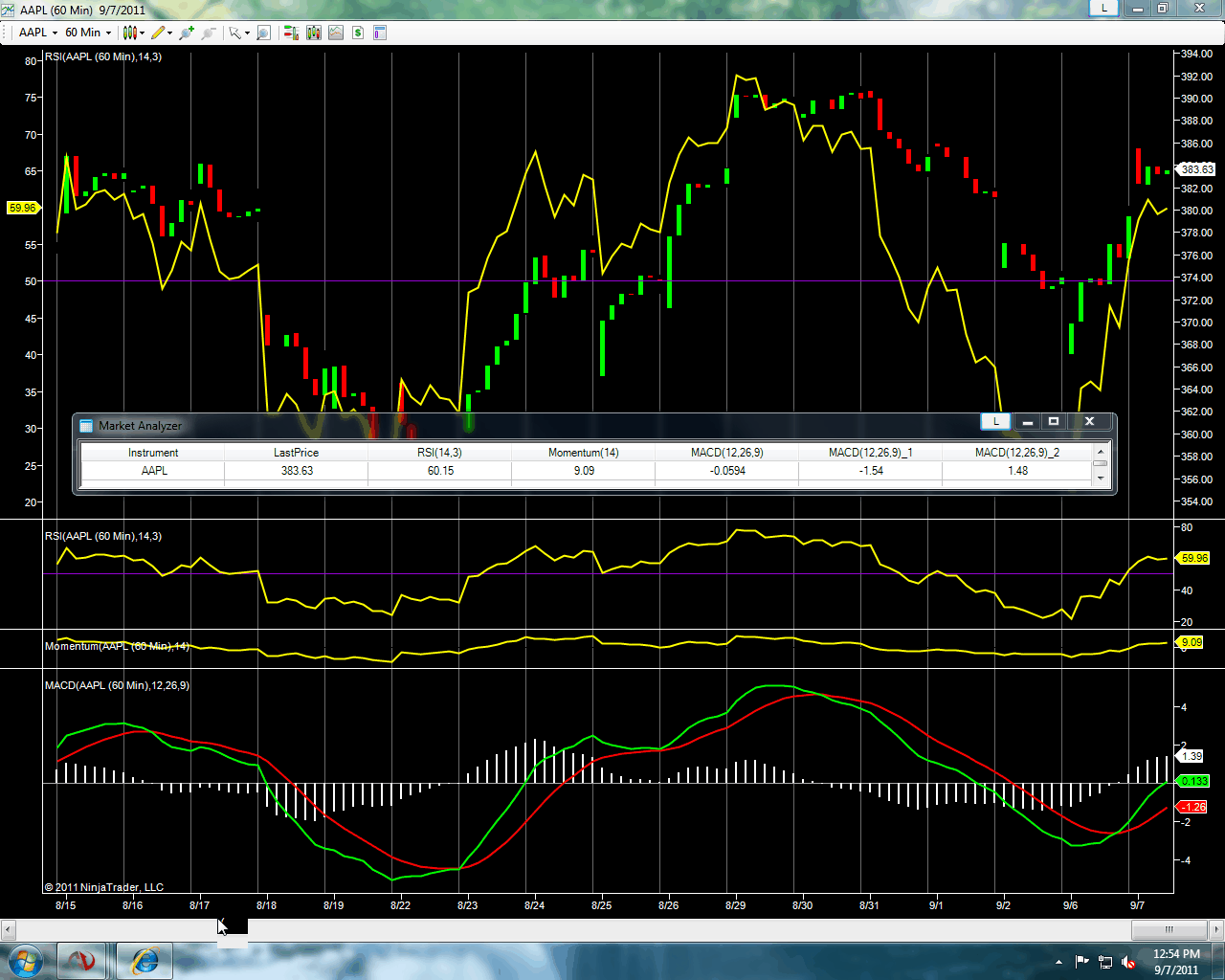Click the red -1.26 MACD axis marker
The image size is (1225, 980).
(x=1192, y=807)
